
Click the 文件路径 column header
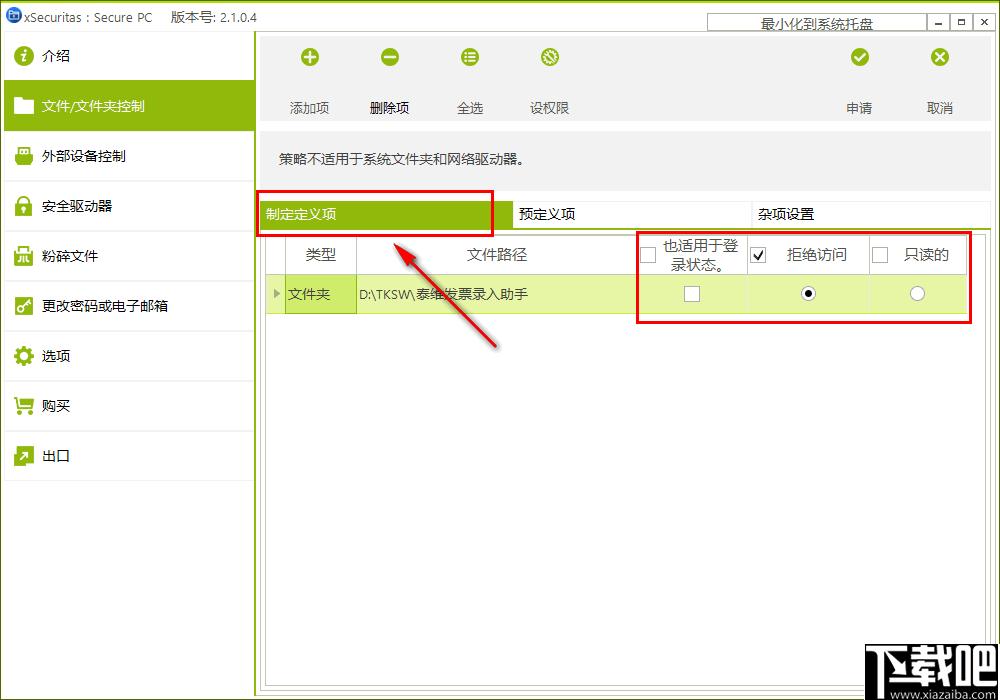coord(497,255)
